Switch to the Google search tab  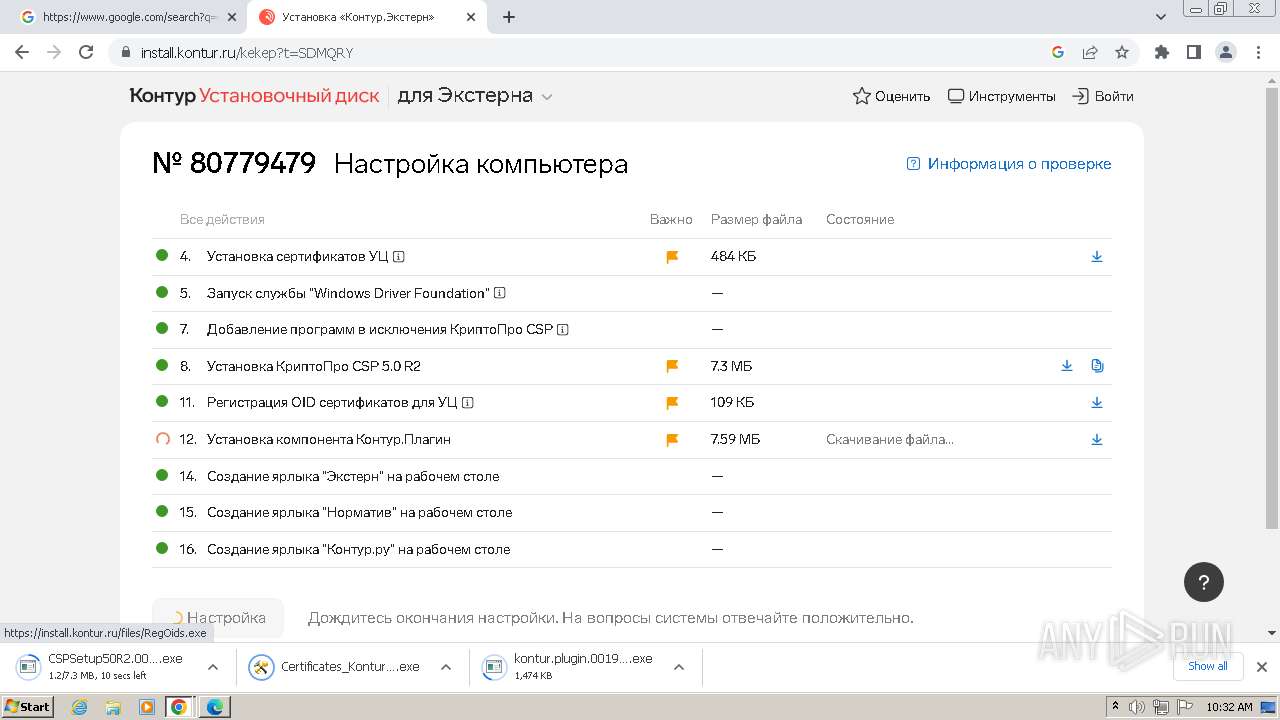(128, 17)
